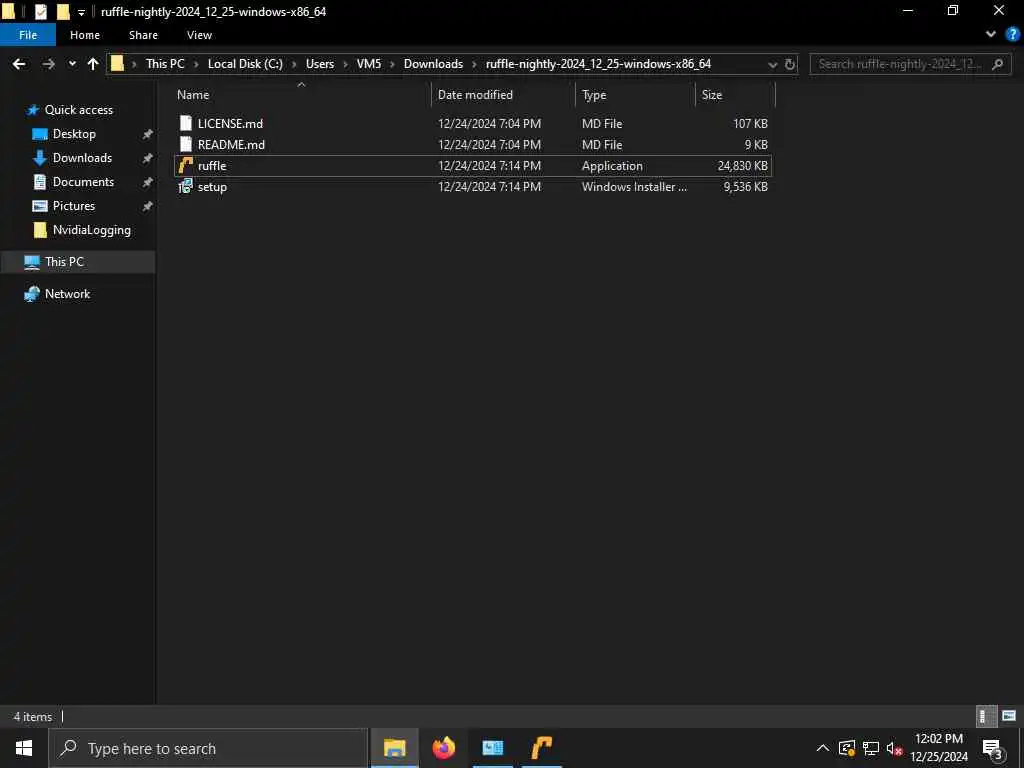This screenshot has width=1024, height=768.
Task: Go up one folder level
Action: [93, 64]
